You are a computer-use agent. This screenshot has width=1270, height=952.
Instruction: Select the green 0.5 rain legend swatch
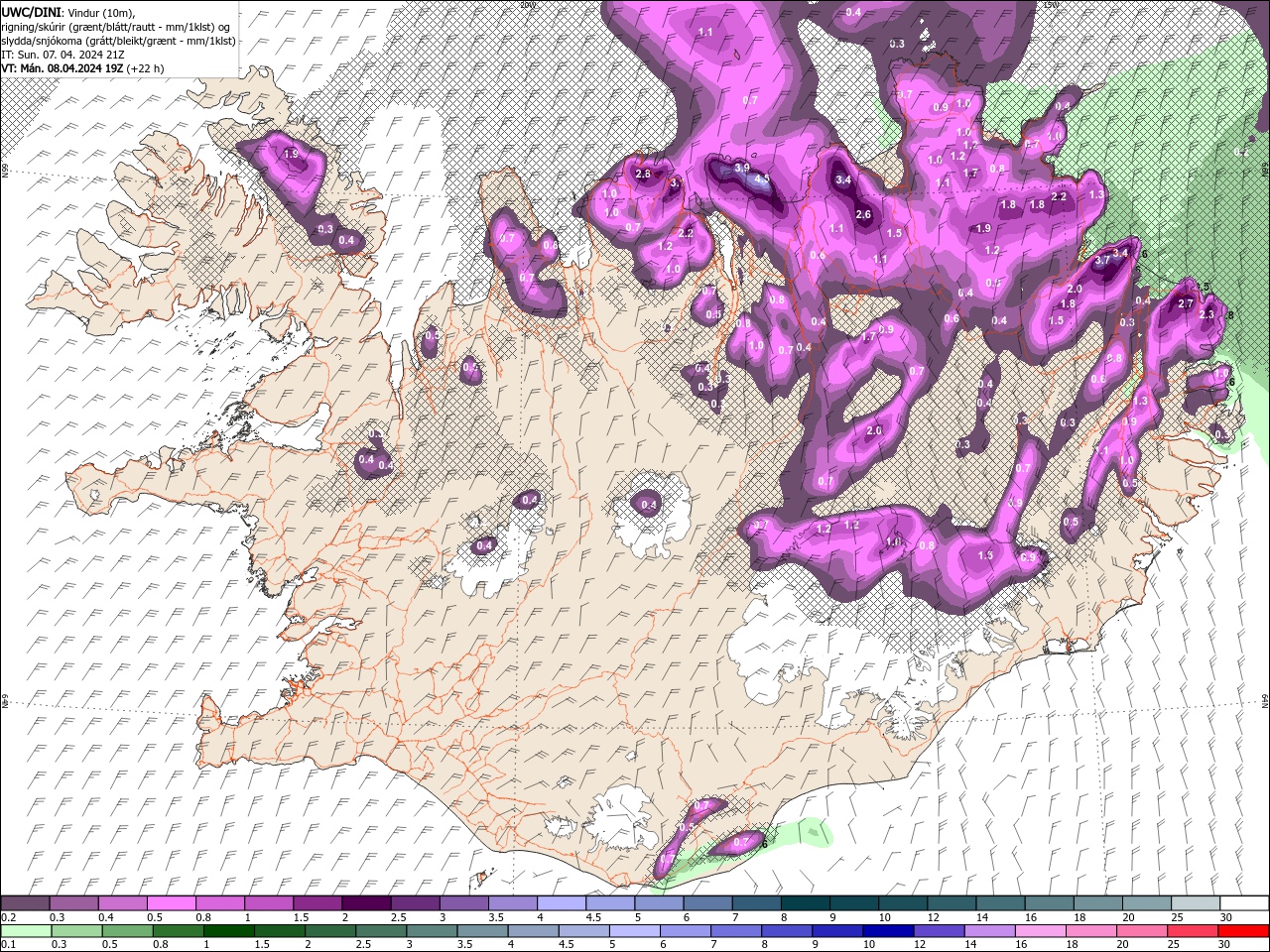pyautogui.click(x=127, y=931)
